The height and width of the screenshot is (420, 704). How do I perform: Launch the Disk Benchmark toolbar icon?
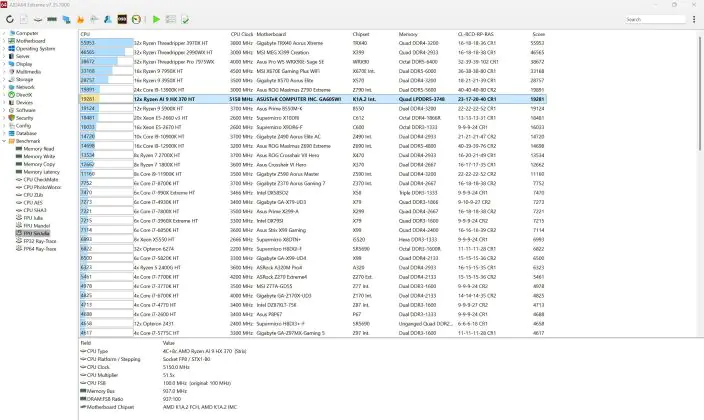38,19
